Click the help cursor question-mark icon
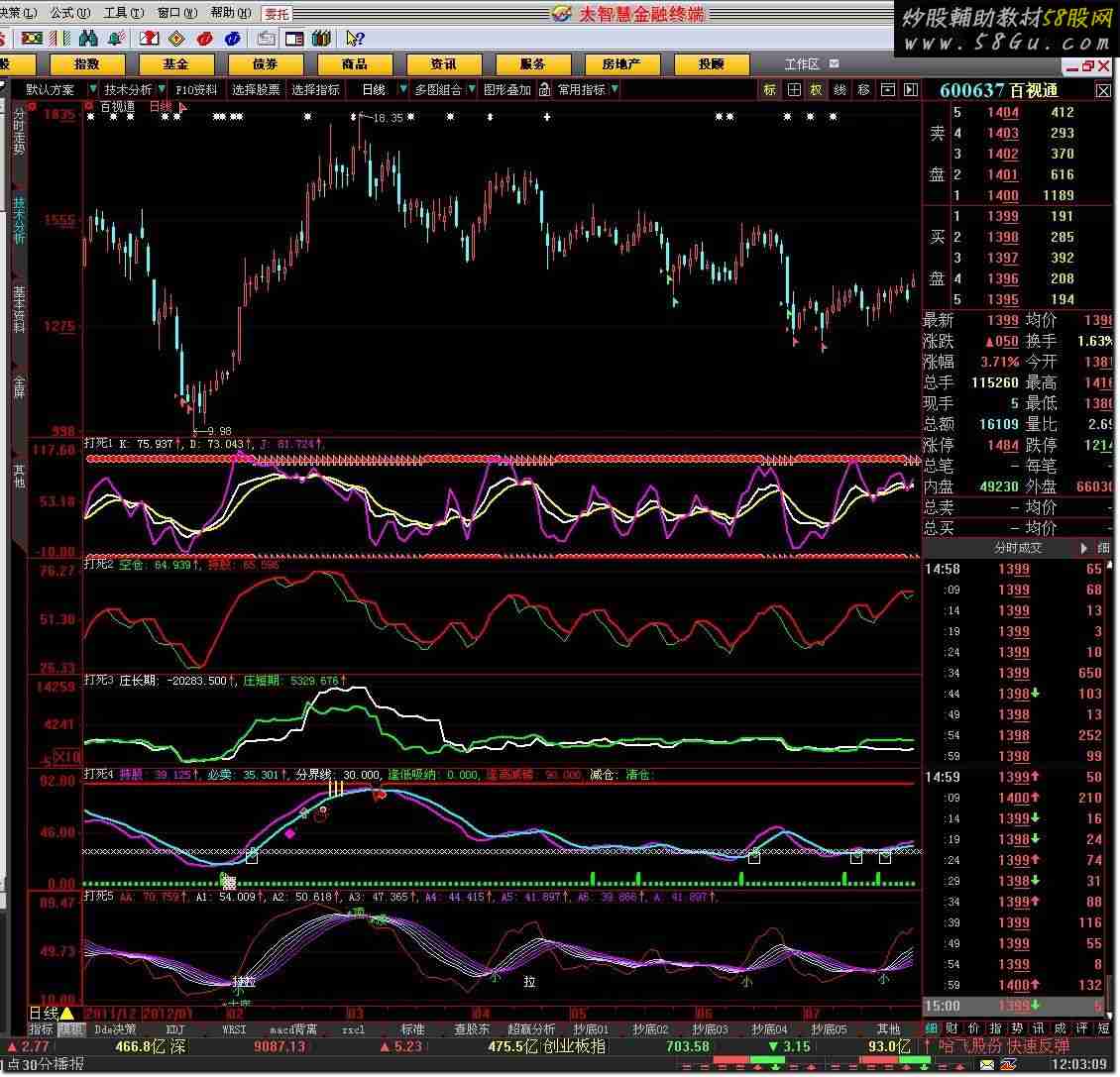This screenshot has height=1077, width=1120. 354,39
